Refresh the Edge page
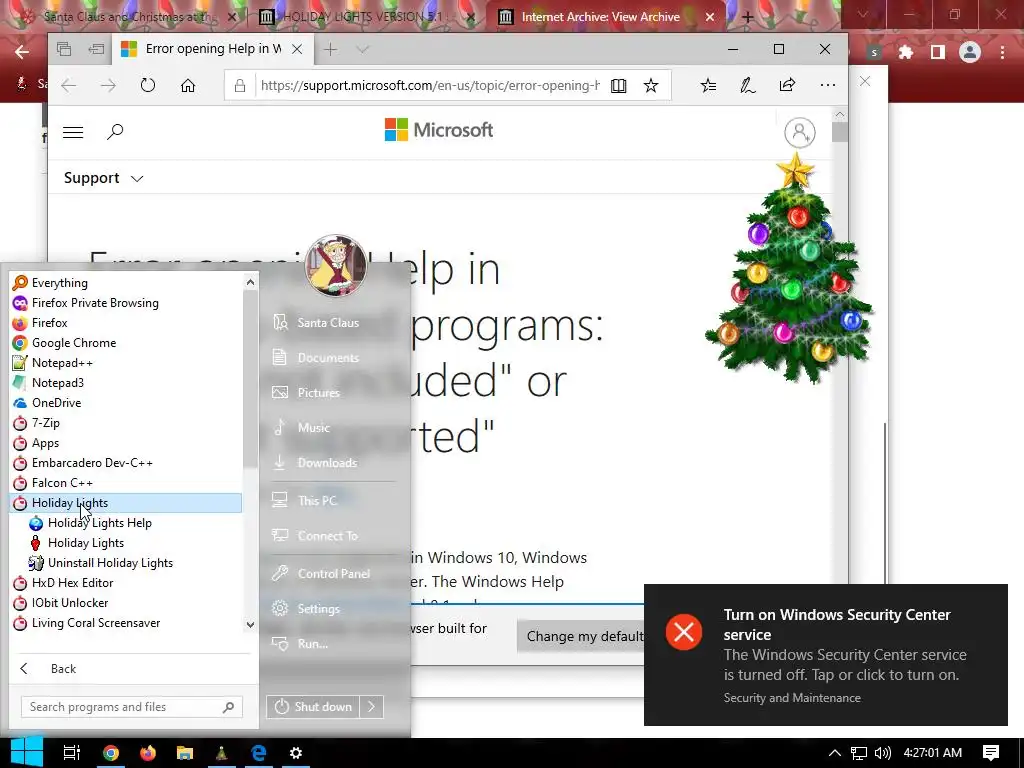 148,86
